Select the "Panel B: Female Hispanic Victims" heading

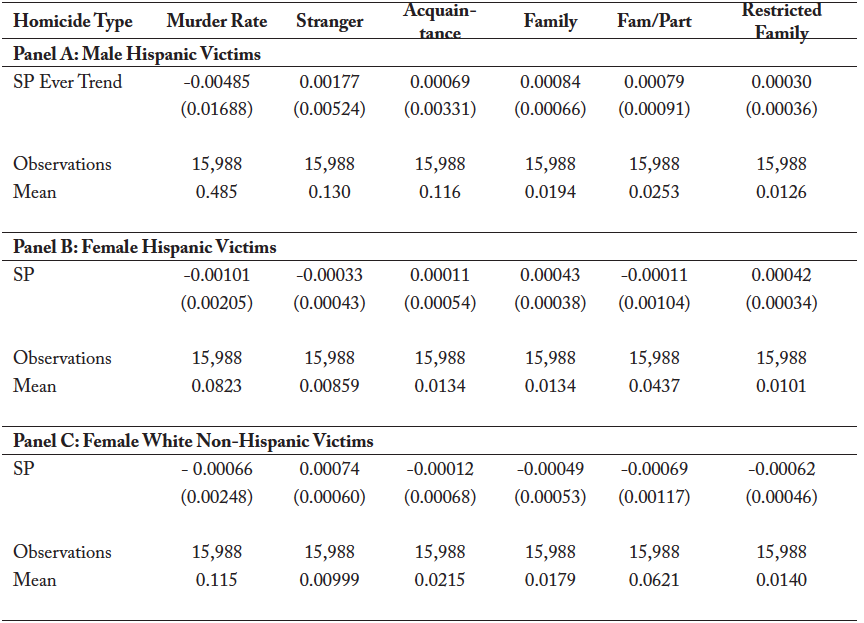pos(145,247)
